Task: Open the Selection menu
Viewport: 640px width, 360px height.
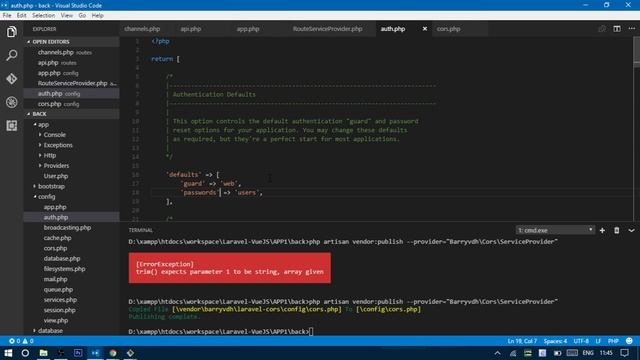Action: coord(43,16)
